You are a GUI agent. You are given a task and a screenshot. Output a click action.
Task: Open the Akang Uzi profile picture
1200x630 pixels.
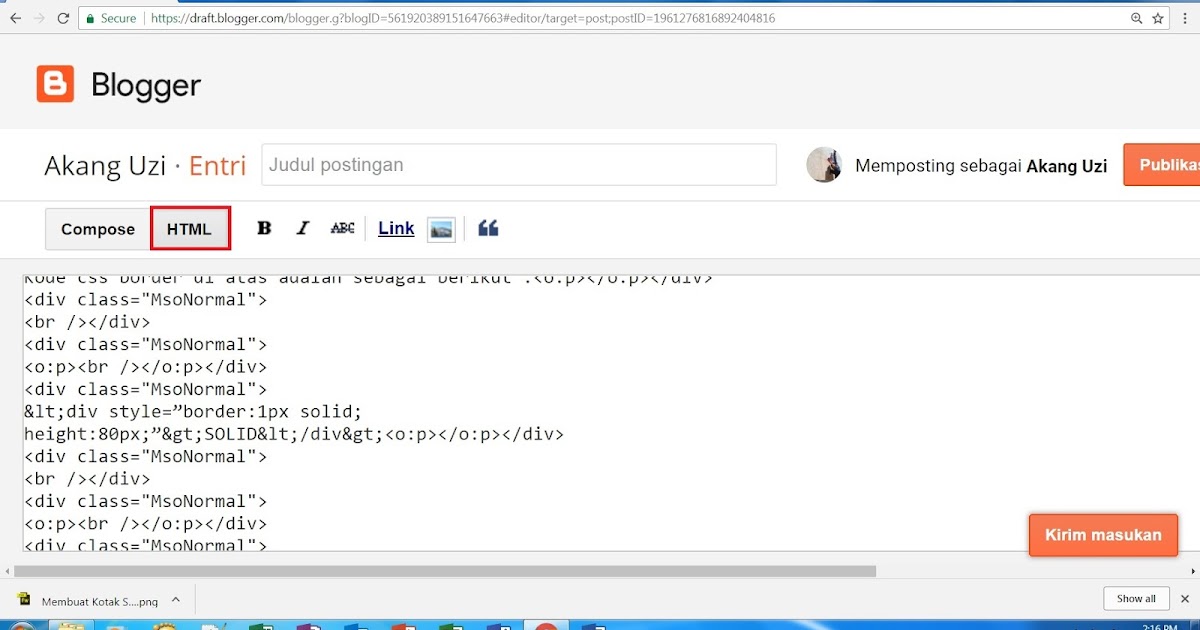824,165
